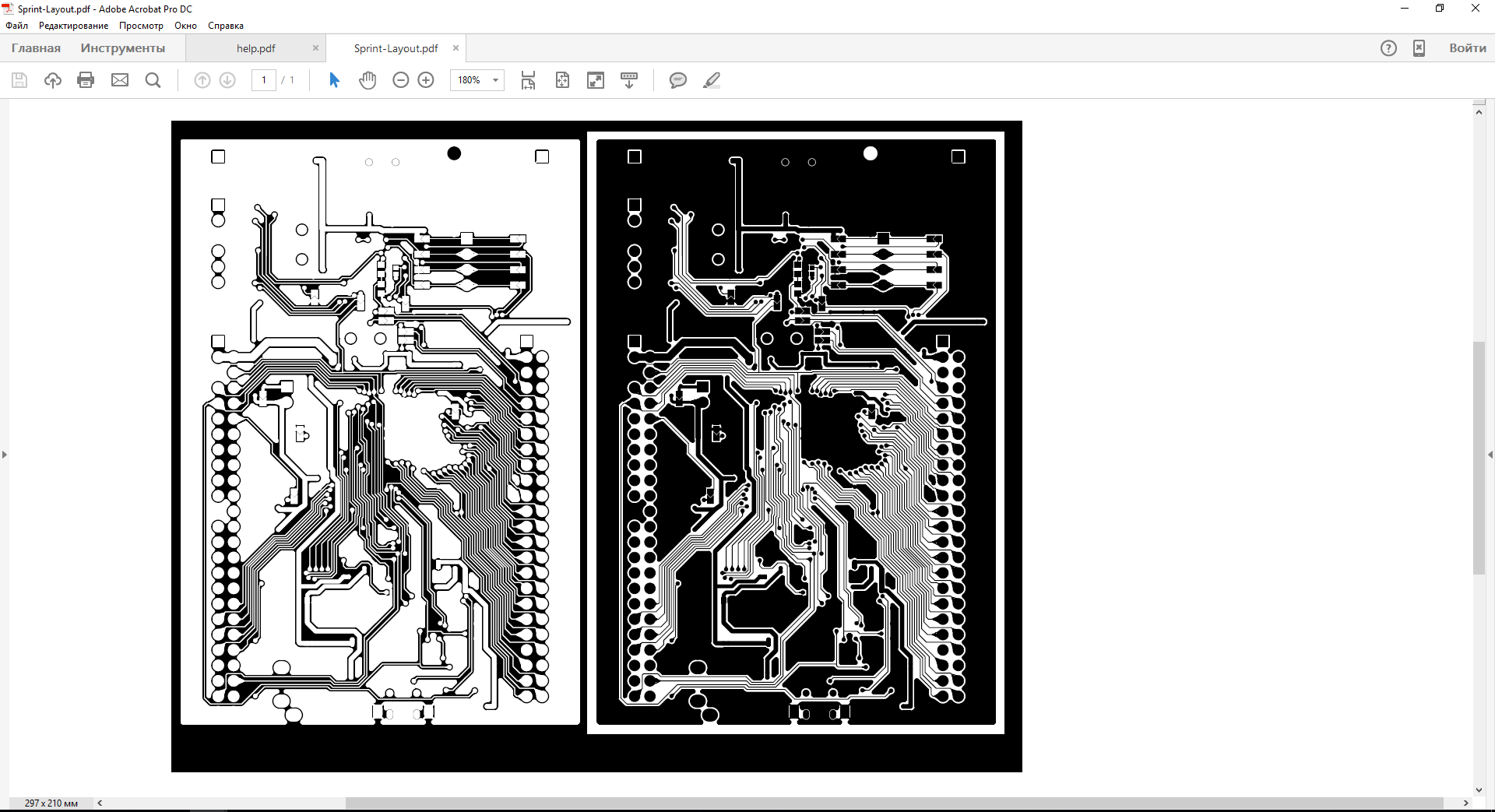Open the mobile link notification icon
This screenshot has width=1495, height=812.
coord(1419,48)
